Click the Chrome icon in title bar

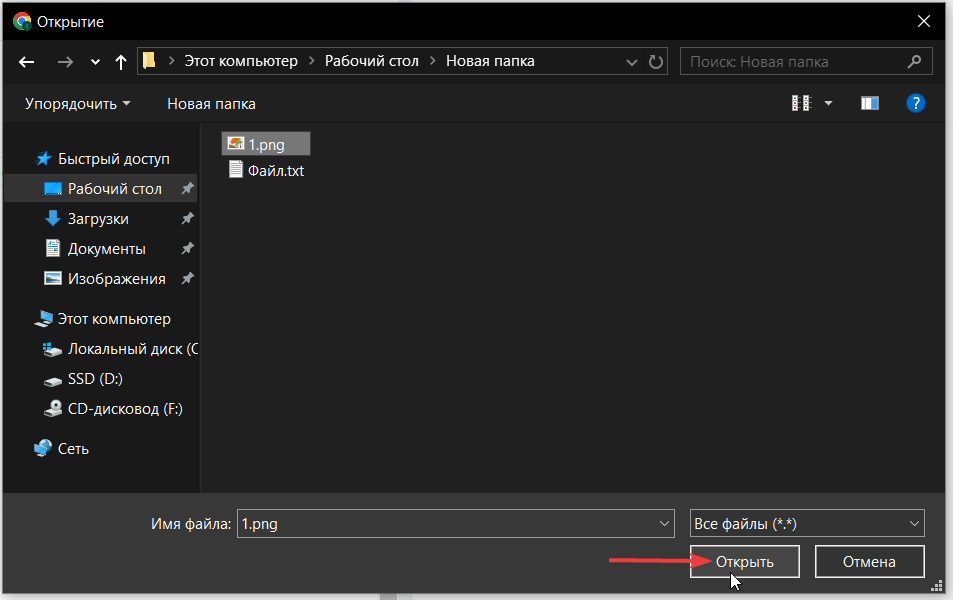click(22, 21)
